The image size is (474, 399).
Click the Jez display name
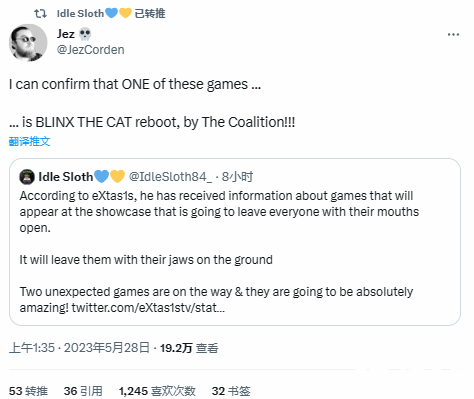(66, 34)
